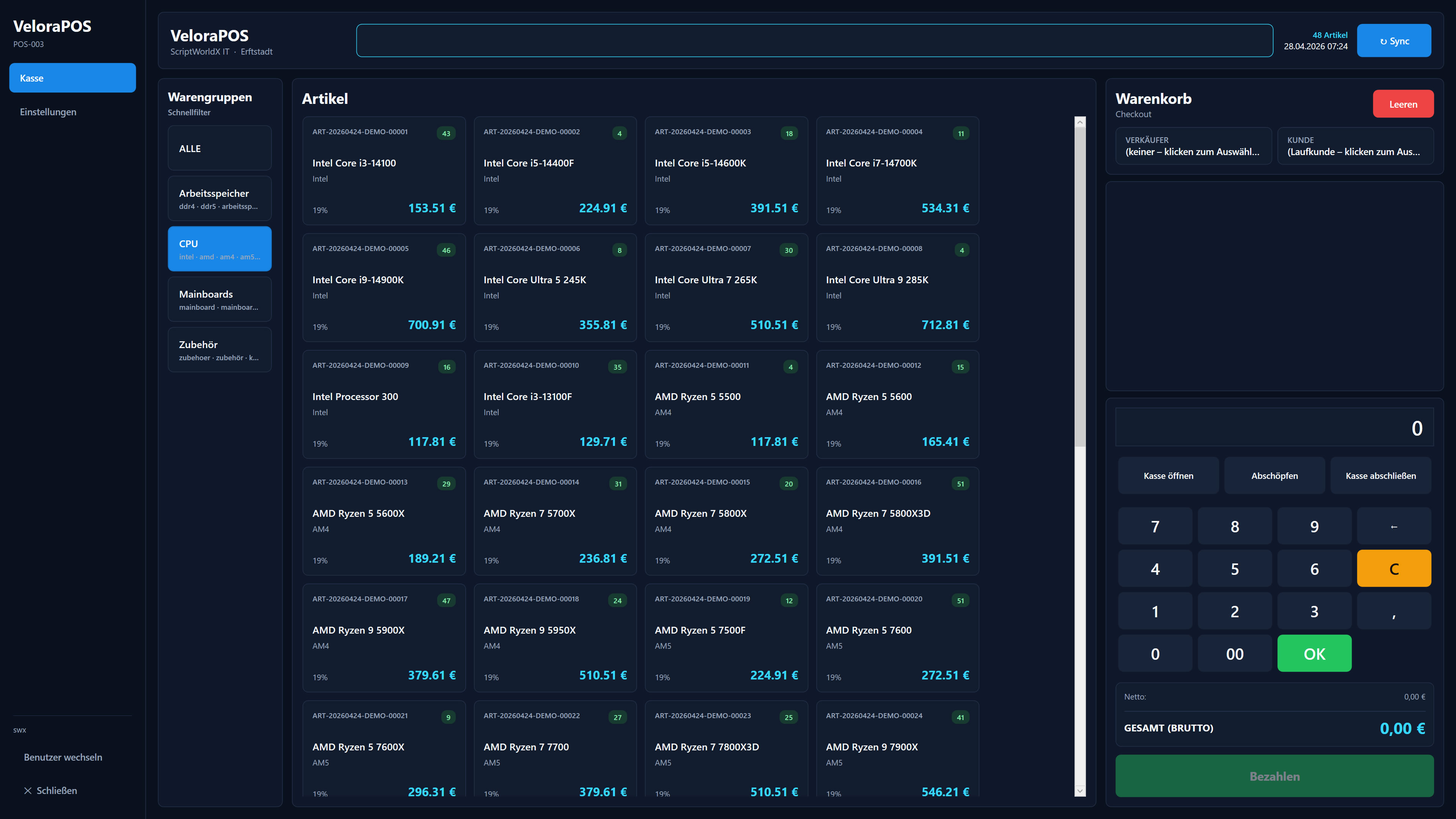Add AMD Ryzen 9 5950X to cart
The image size is (1456, 819).
tap(555, 638)
